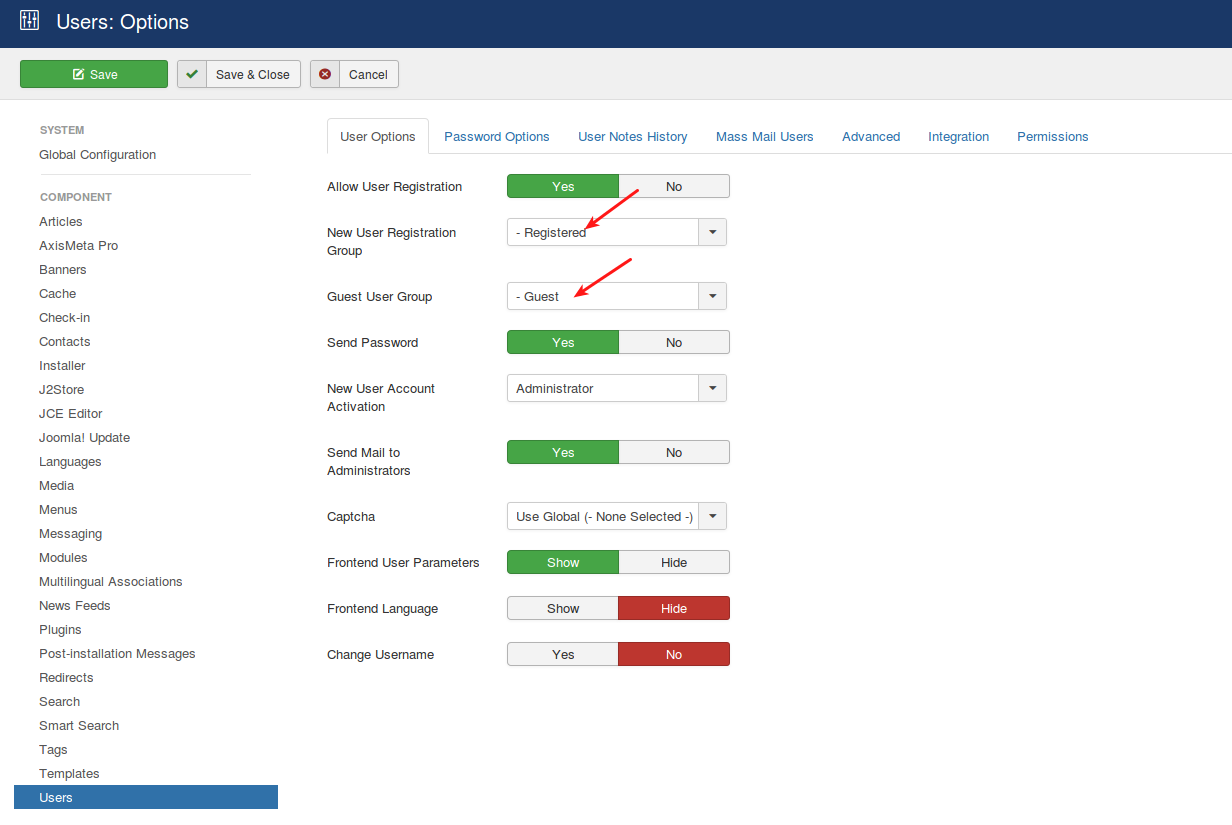Switch to the Password Options tab
This screenshot has width=1232, height=825.
click(x=497, y=136)
